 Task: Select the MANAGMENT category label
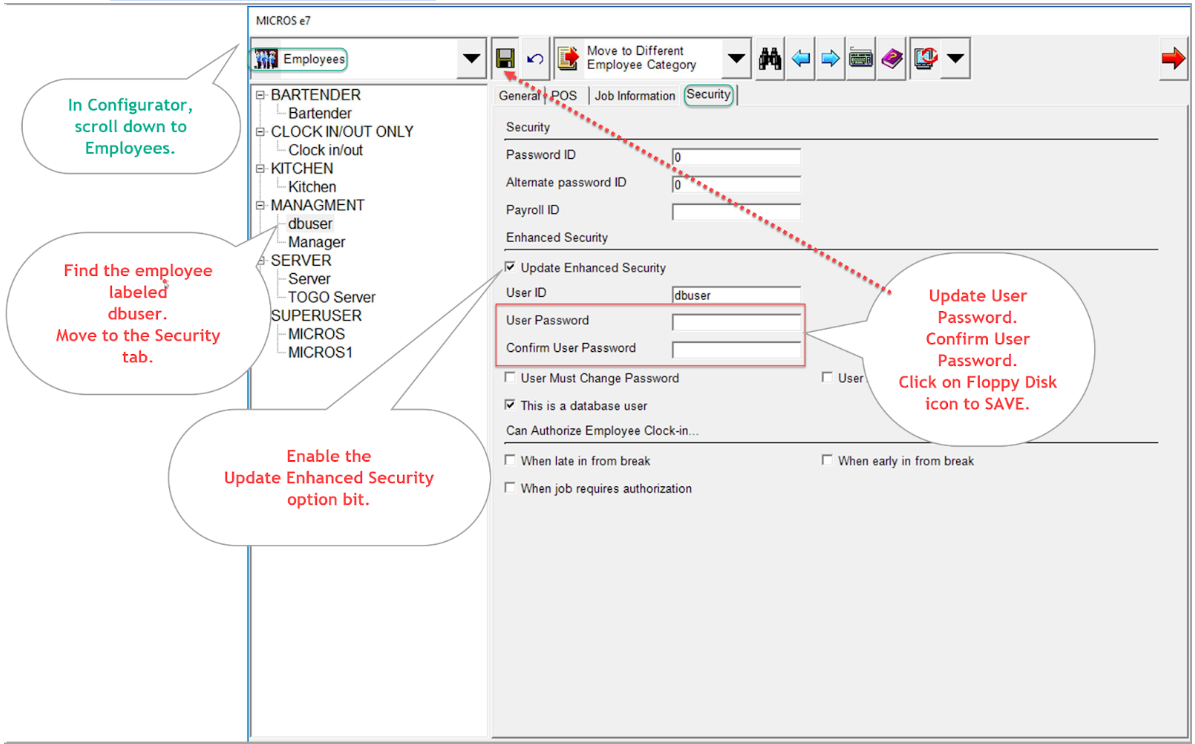click(x=317, y=205)
